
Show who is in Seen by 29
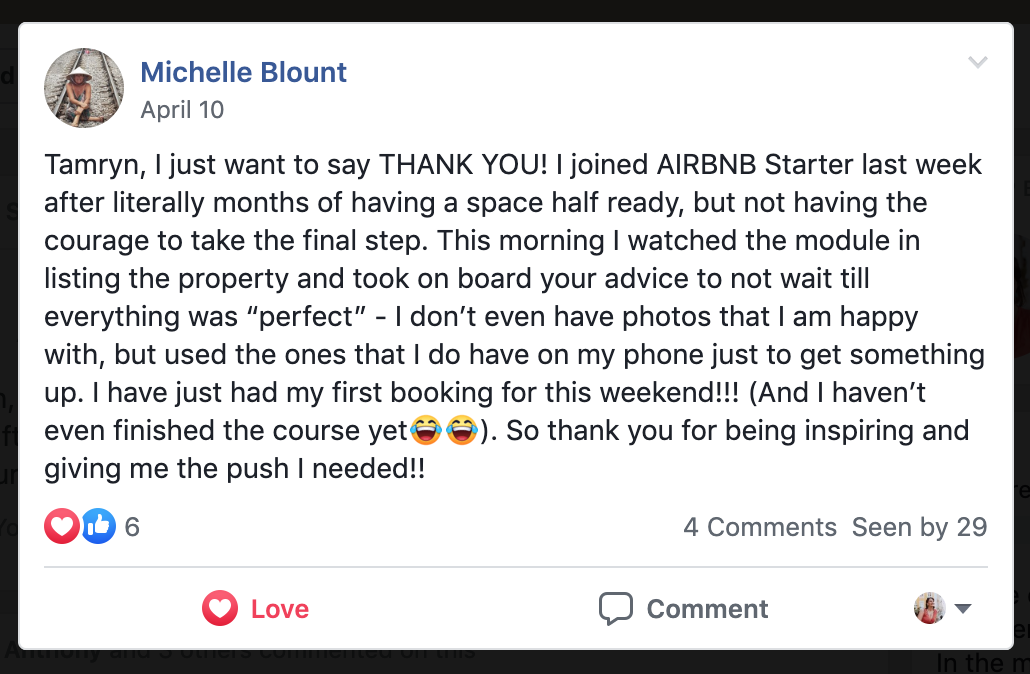point(919,528)
